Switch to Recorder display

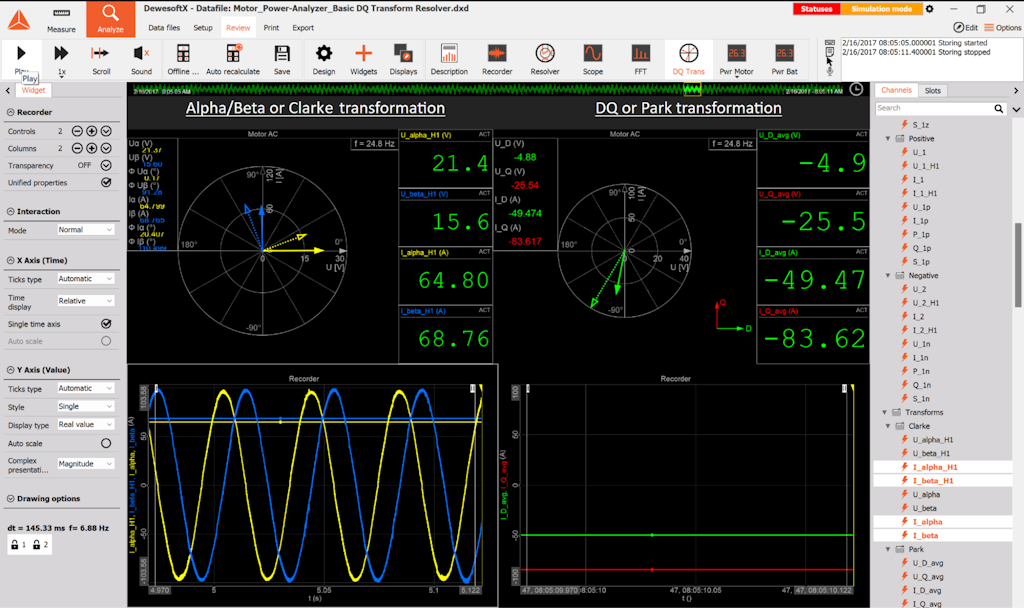497,59
